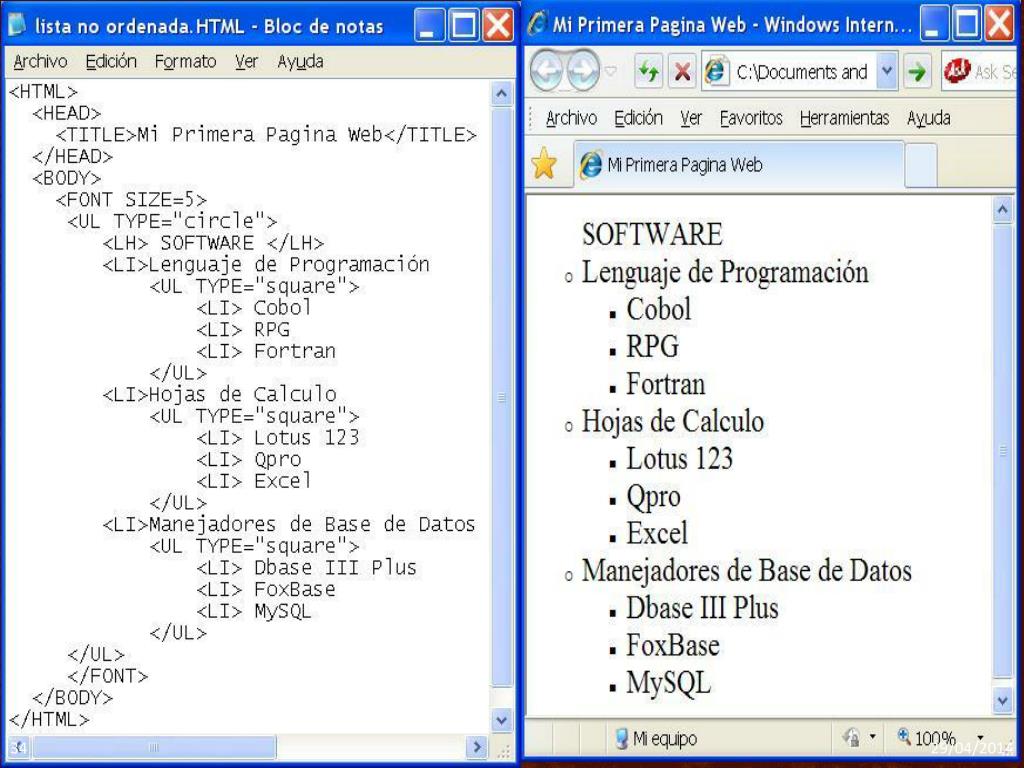
Task: Click the Forward arrow in Internet Explorer
Action: pos(583,70)
